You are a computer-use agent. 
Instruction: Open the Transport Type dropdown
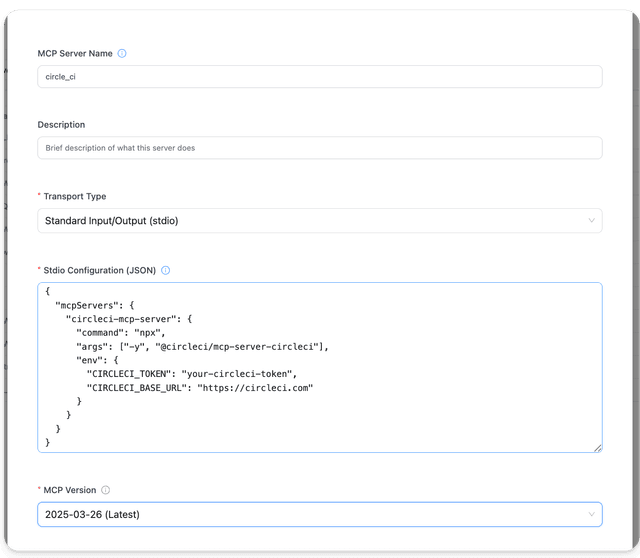(320, 220)
